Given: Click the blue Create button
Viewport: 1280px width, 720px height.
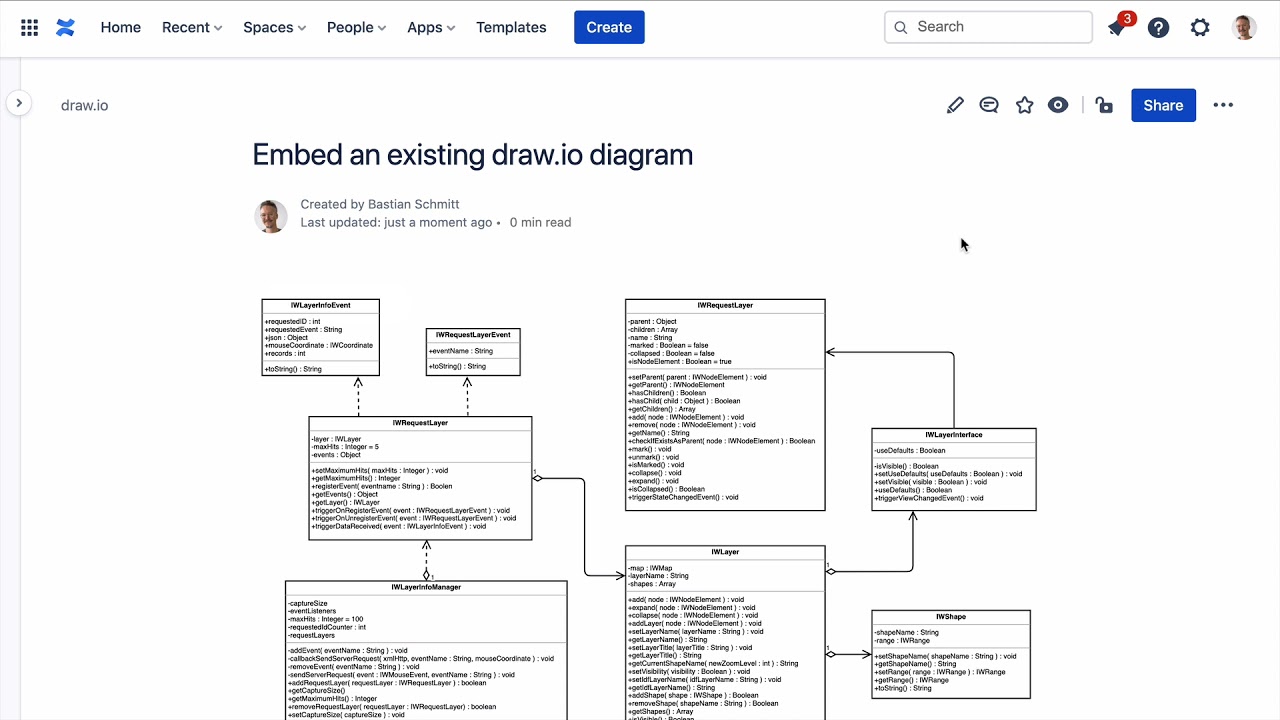Looking at the screenshot, I should tap(609, 28).
